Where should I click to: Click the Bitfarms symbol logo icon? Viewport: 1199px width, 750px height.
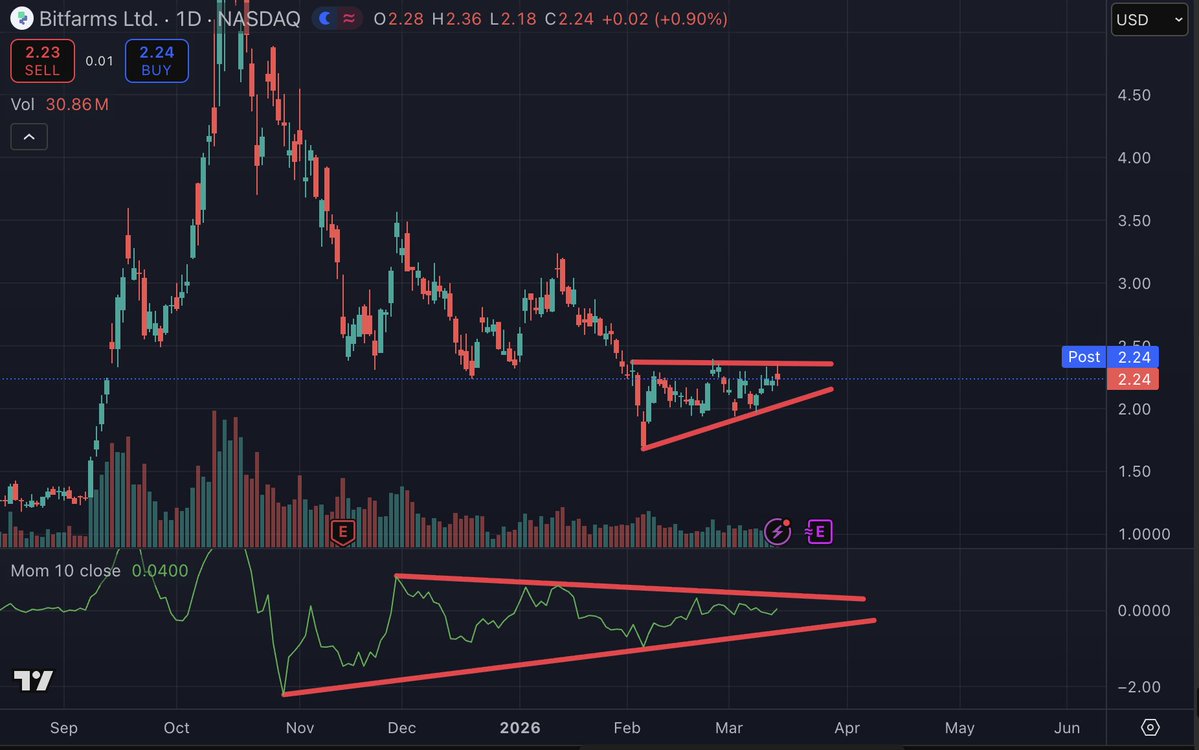point(21,18)
